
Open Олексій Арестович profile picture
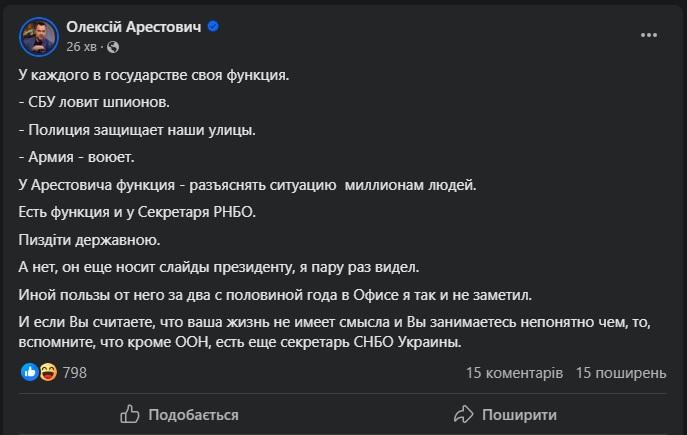coord(36,36)
